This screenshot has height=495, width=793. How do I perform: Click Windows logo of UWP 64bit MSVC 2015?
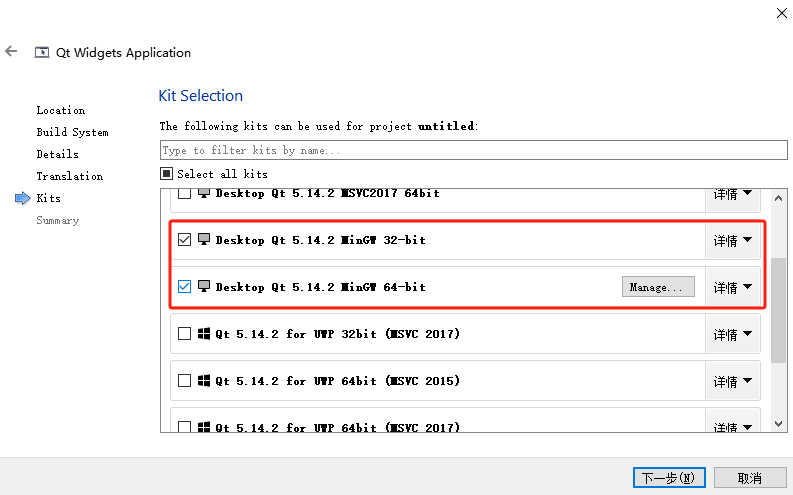pyautogui.click(x=204, y=381)
